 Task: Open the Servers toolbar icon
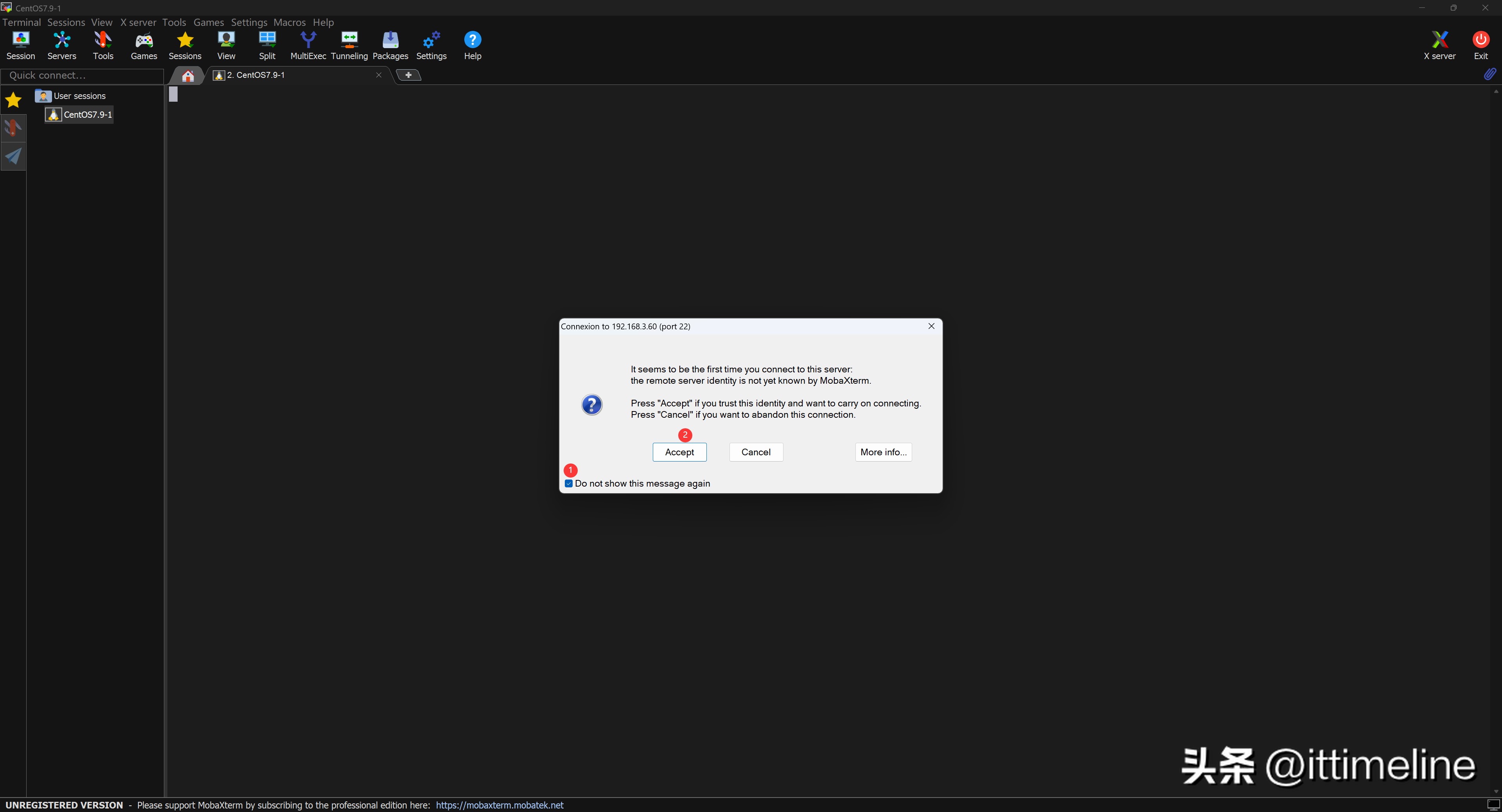point(61,45)
